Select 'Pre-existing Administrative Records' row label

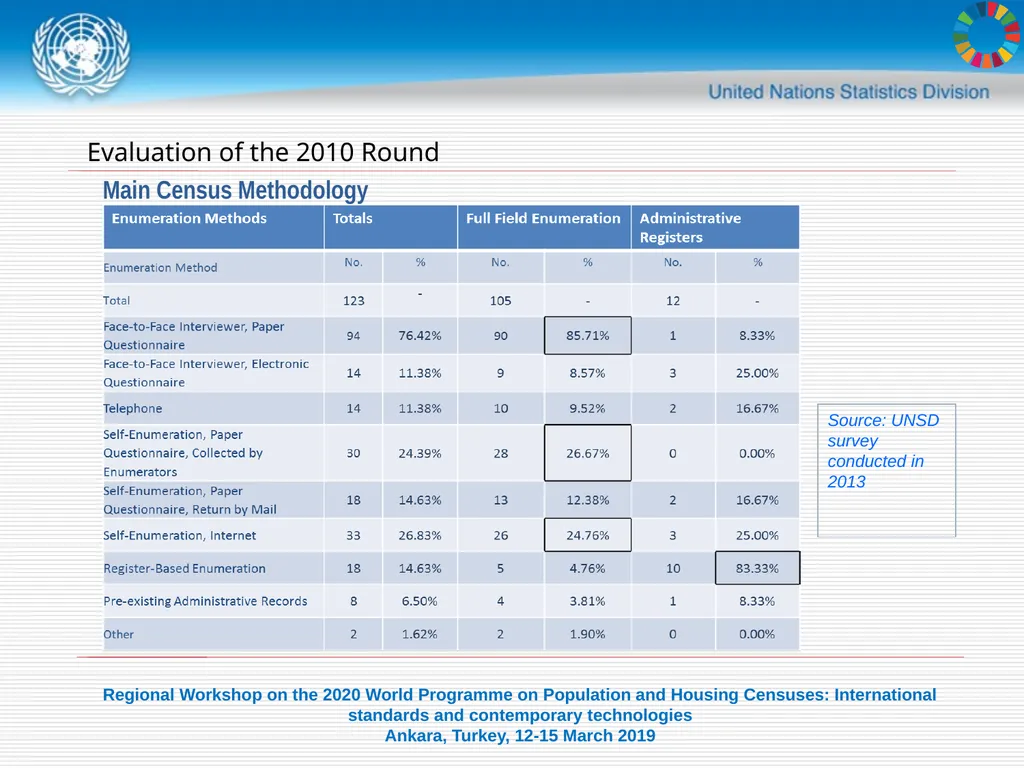[205, 601]
